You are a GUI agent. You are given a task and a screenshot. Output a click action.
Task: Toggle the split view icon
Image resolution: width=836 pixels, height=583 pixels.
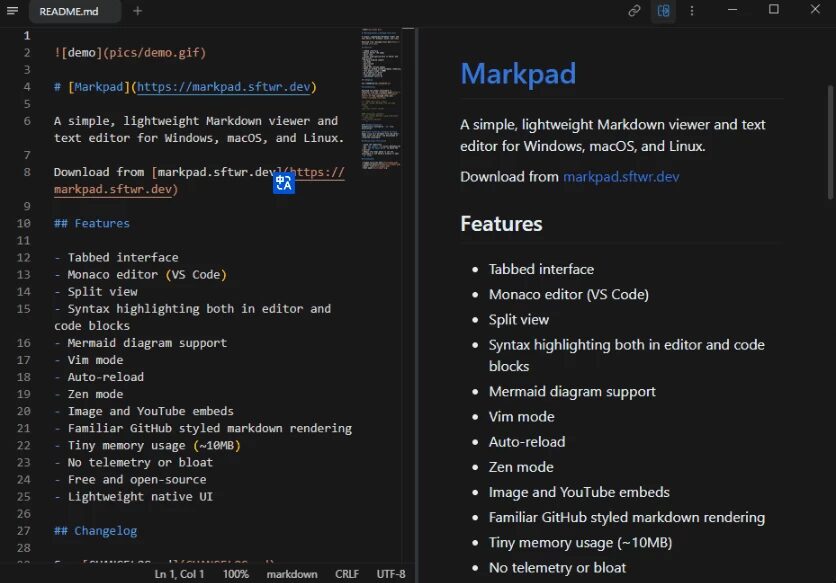coord(663,11)
